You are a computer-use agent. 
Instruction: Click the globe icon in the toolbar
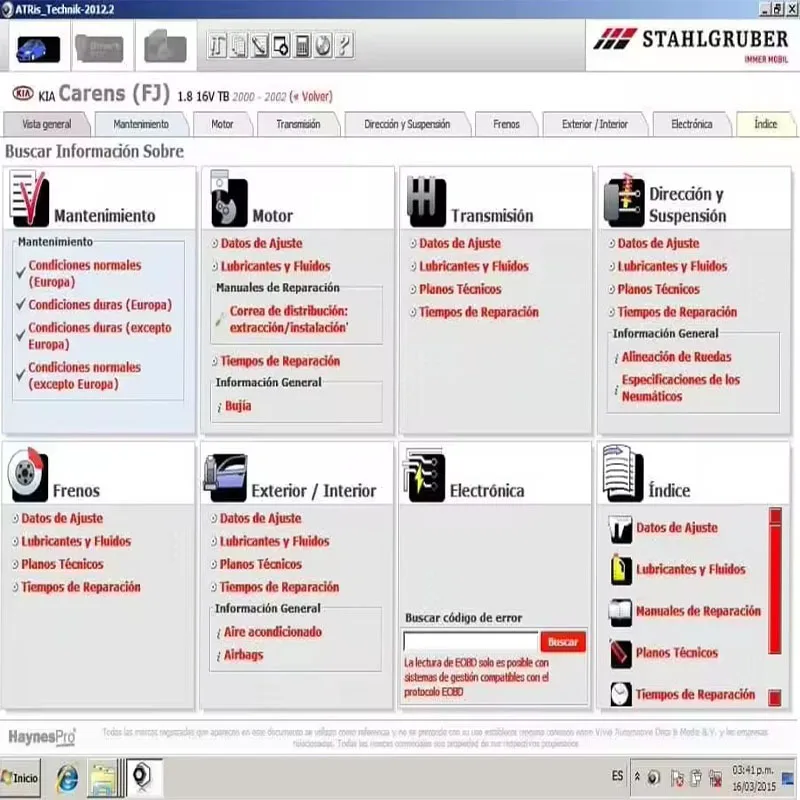pos(321,44)
